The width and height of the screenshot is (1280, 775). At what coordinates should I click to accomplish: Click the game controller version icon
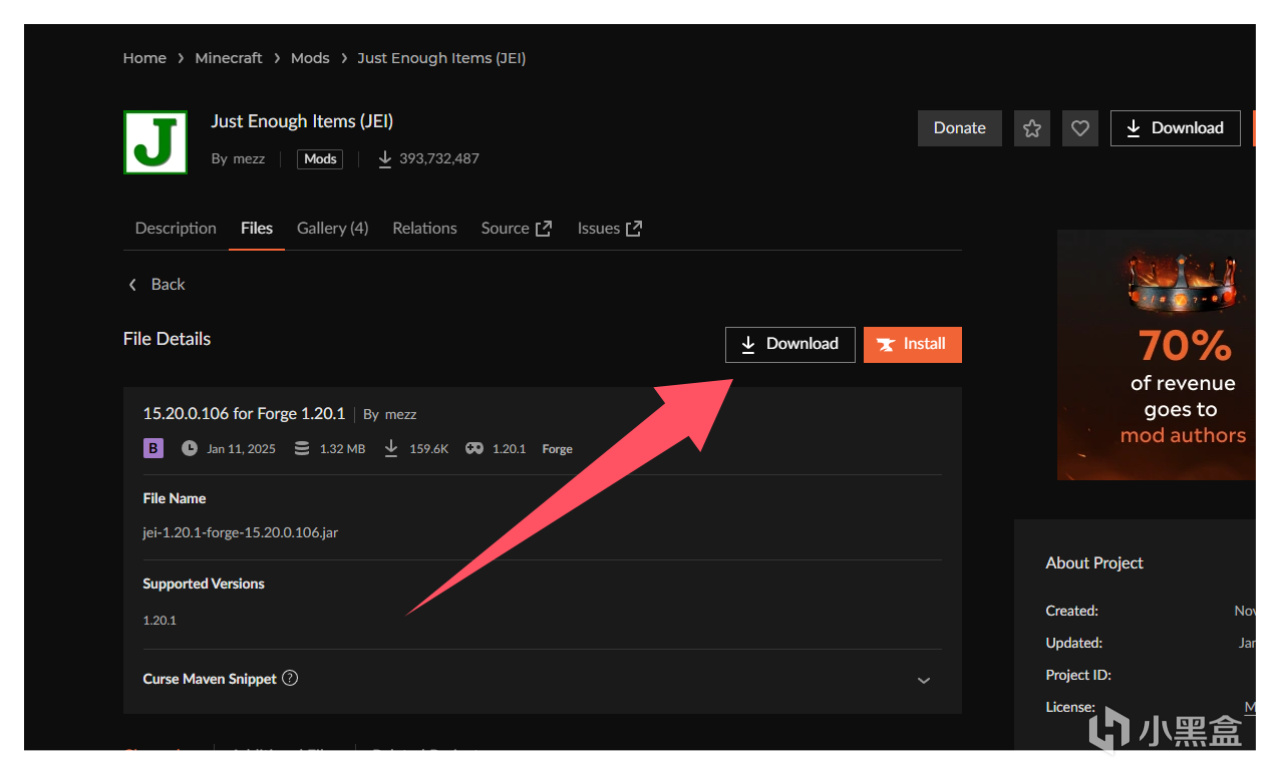tap(474, 448)
